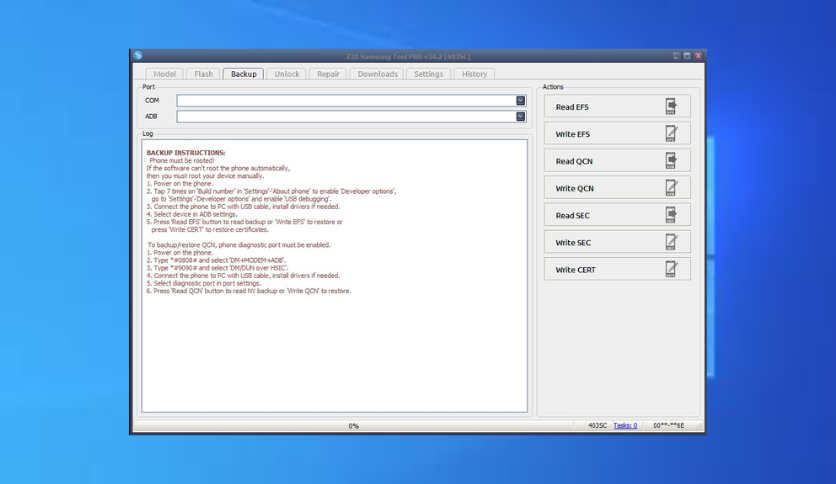Image resolution: width=836 pixels, height=484 pixels.
Task: Open the Settings tab
Action: point(429,74)
